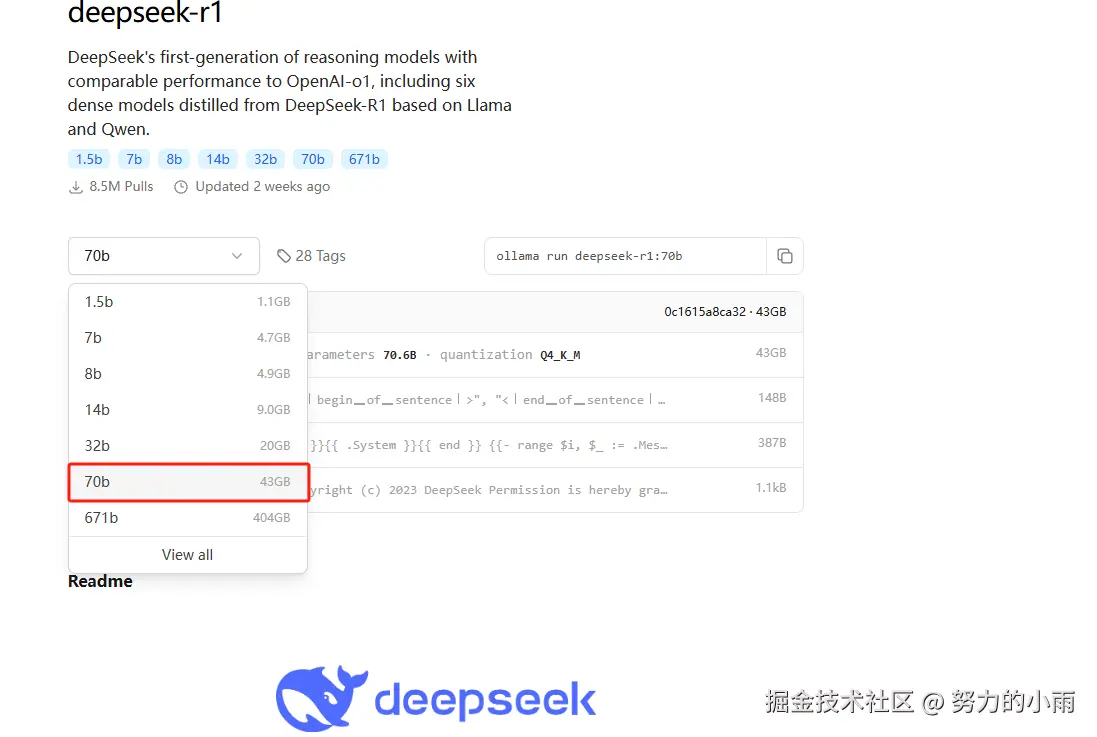Click the DeepSeek whale logo
The image size is (1097, 737).
pyautogui.click(x=321, y=698)
